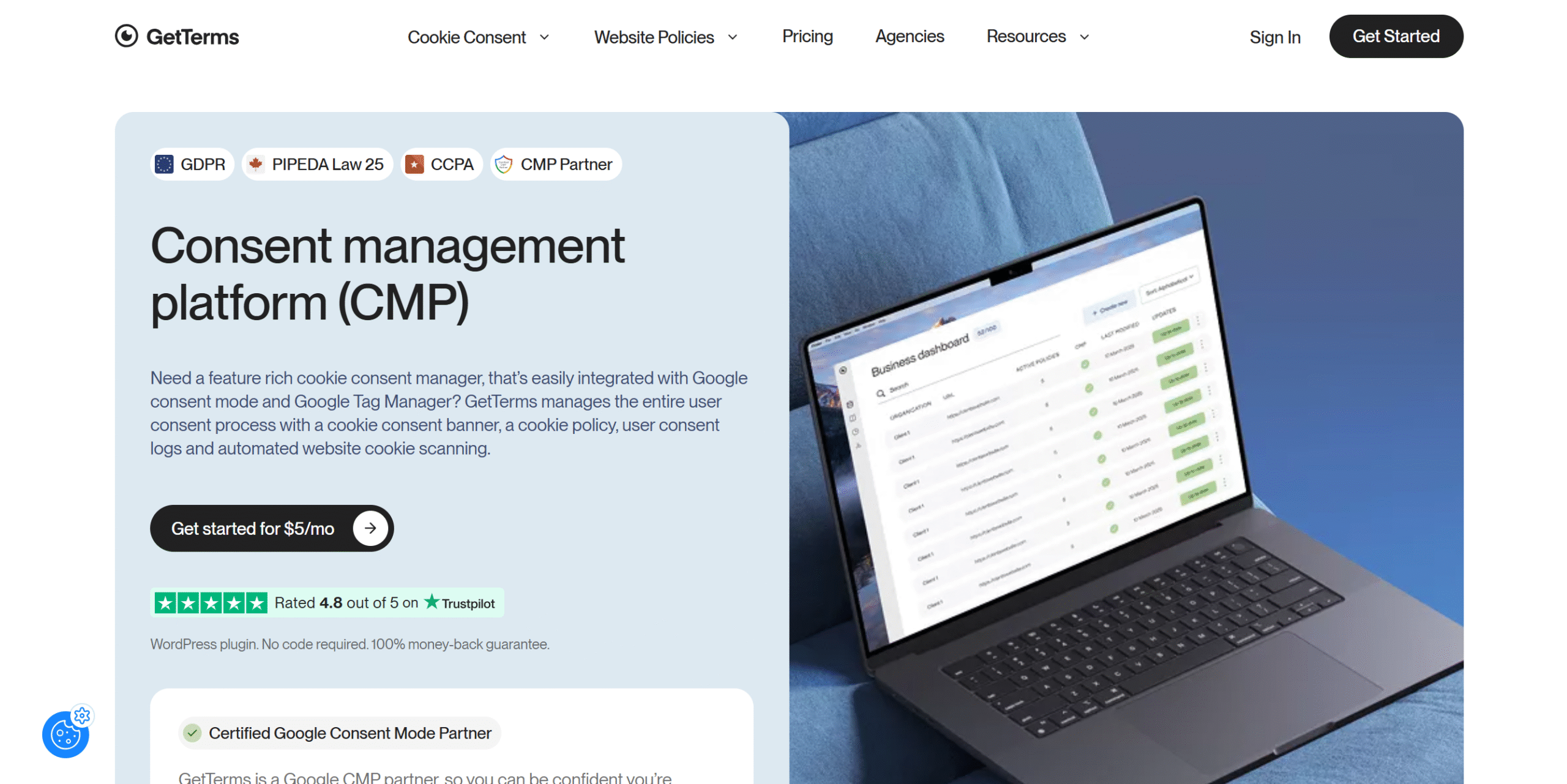Click the green checkmark beside Certified Google Consent
This screenshot has height=784, width=1567.
coord(192,733)
